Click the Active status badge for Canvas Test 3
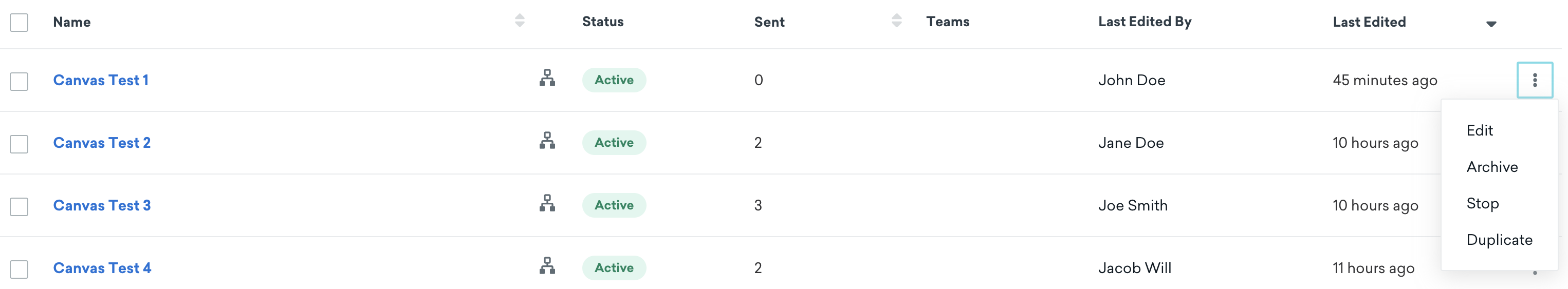Viewport: 1568px width, 289px height. point(614,205)
